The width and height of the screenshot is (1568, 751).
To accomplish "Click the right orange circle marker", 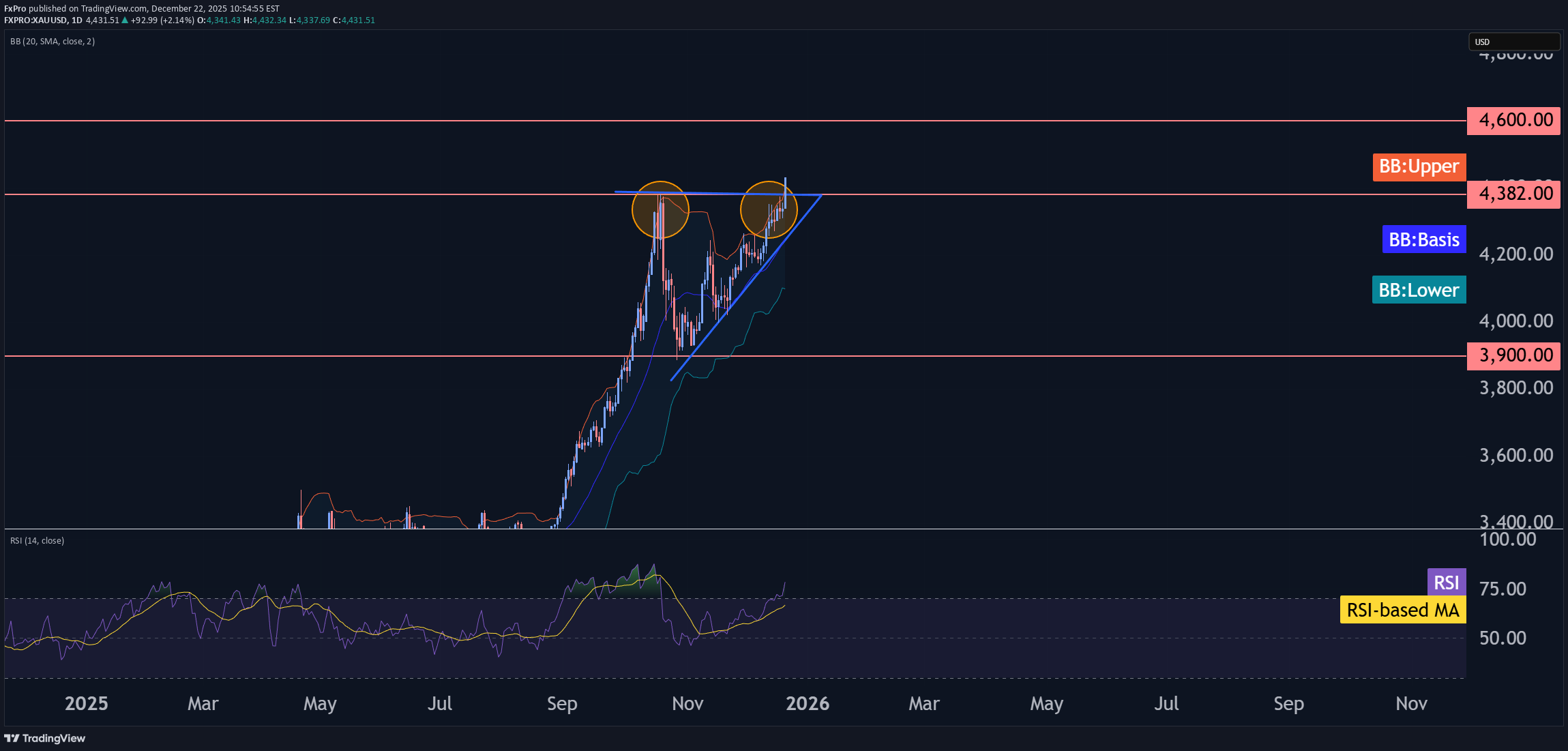I will (768, 209).
